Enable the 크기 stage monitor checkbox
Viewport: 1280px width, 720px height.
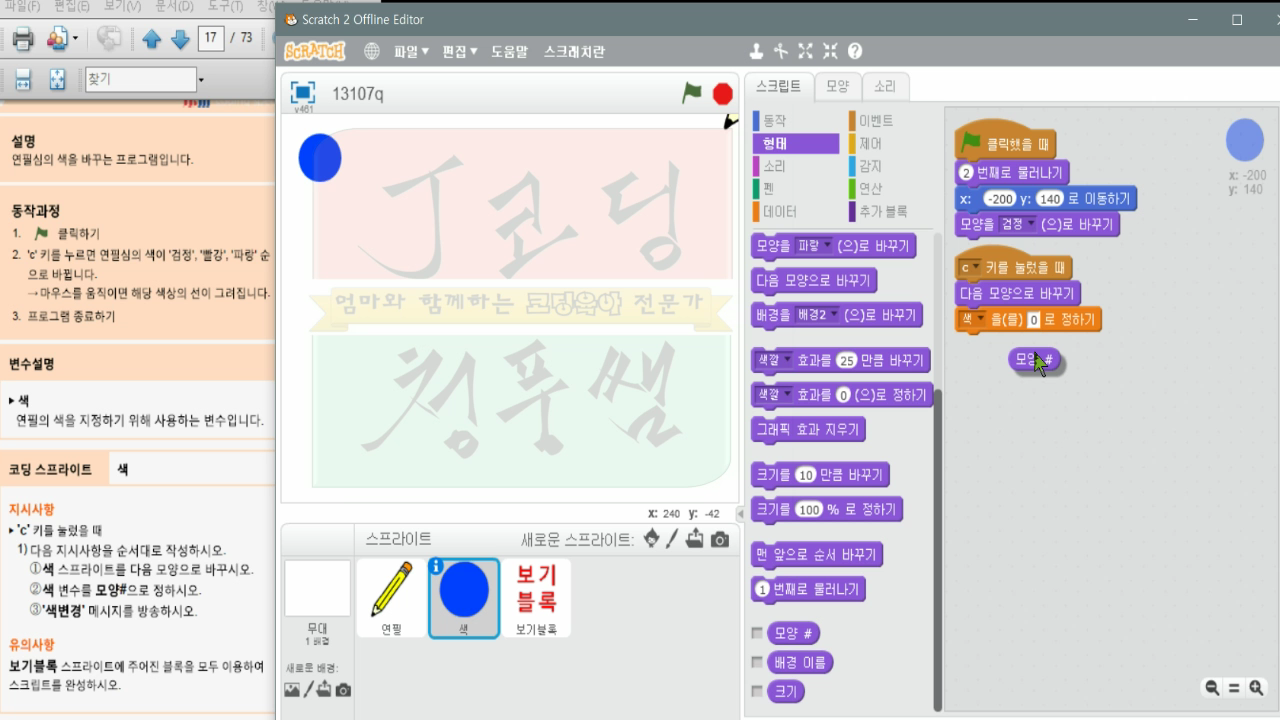758,690
